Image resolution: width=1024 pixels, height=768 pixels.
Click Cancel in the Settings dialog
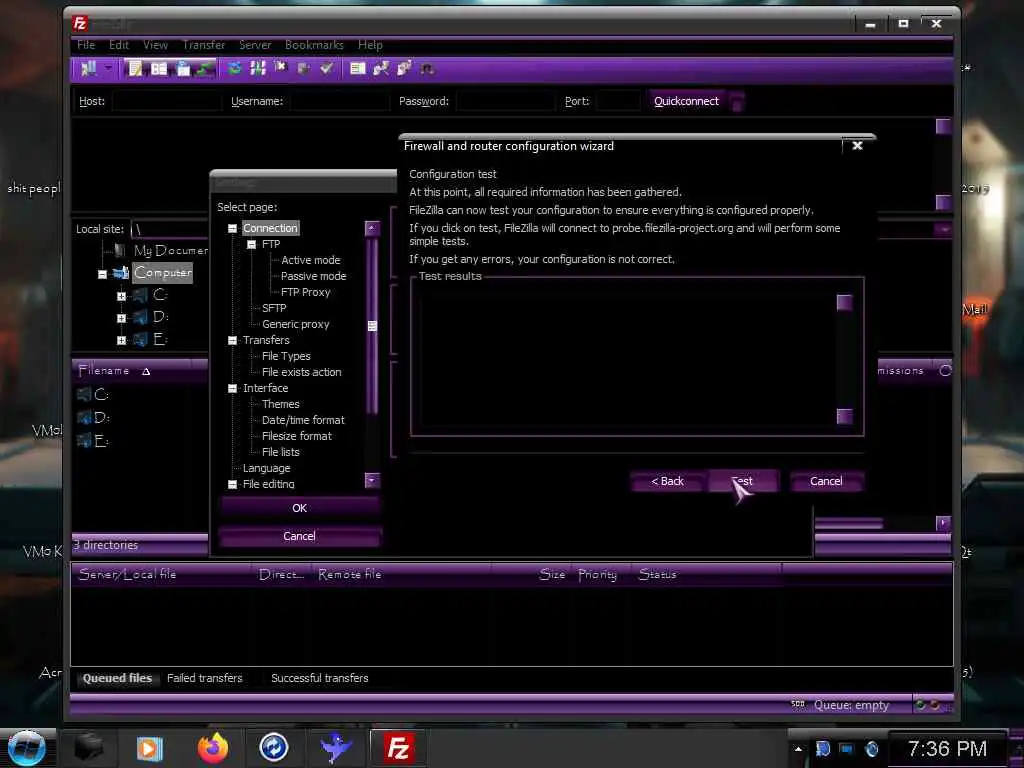point(299,536)
